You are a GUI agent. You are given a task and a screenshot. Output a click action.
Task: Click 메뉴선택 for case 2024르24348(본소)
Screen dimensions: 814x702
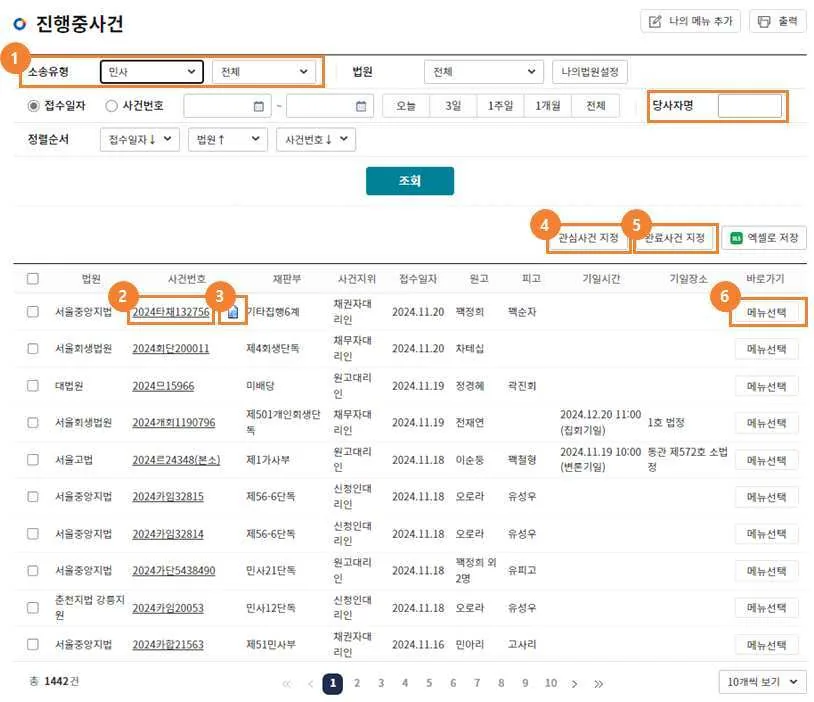point(766,460)
